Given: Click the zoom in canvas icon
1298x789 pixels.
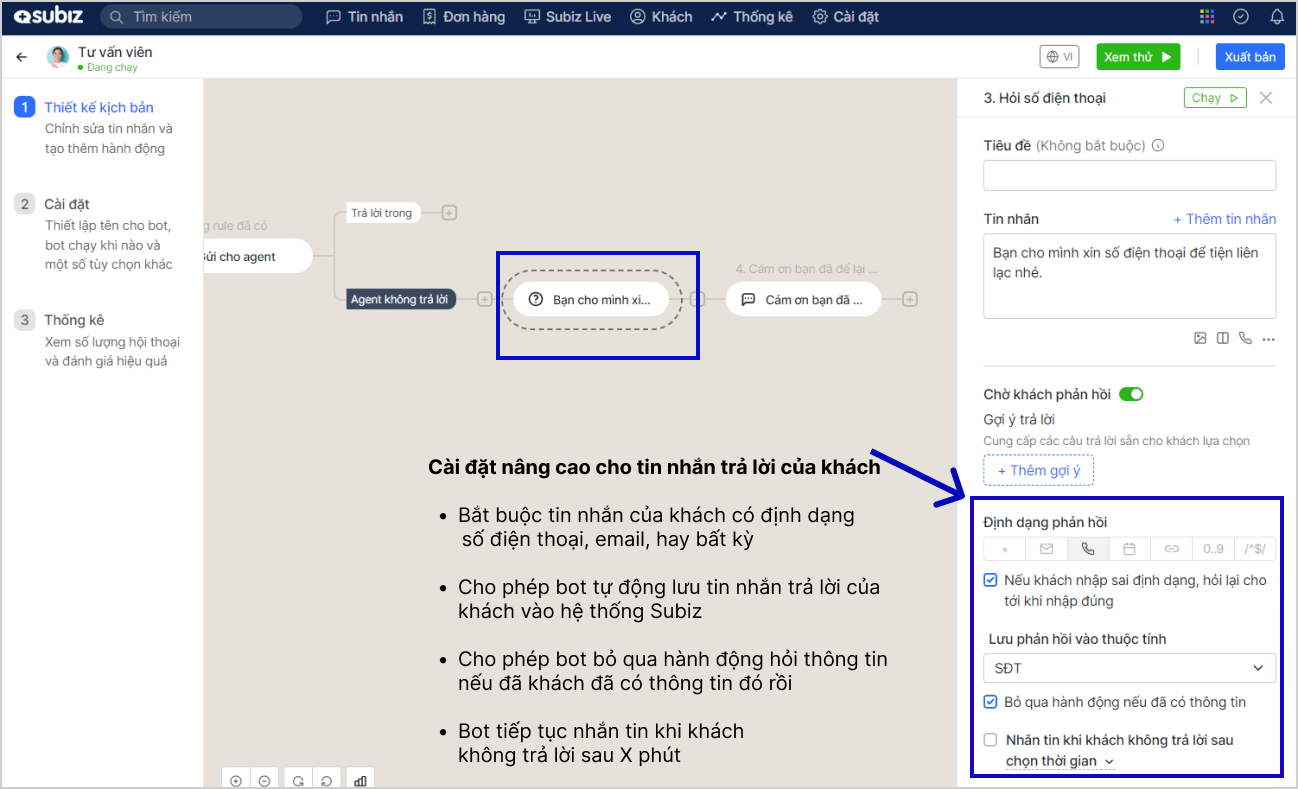Looking at the screenshot, I should click(236, 780).
